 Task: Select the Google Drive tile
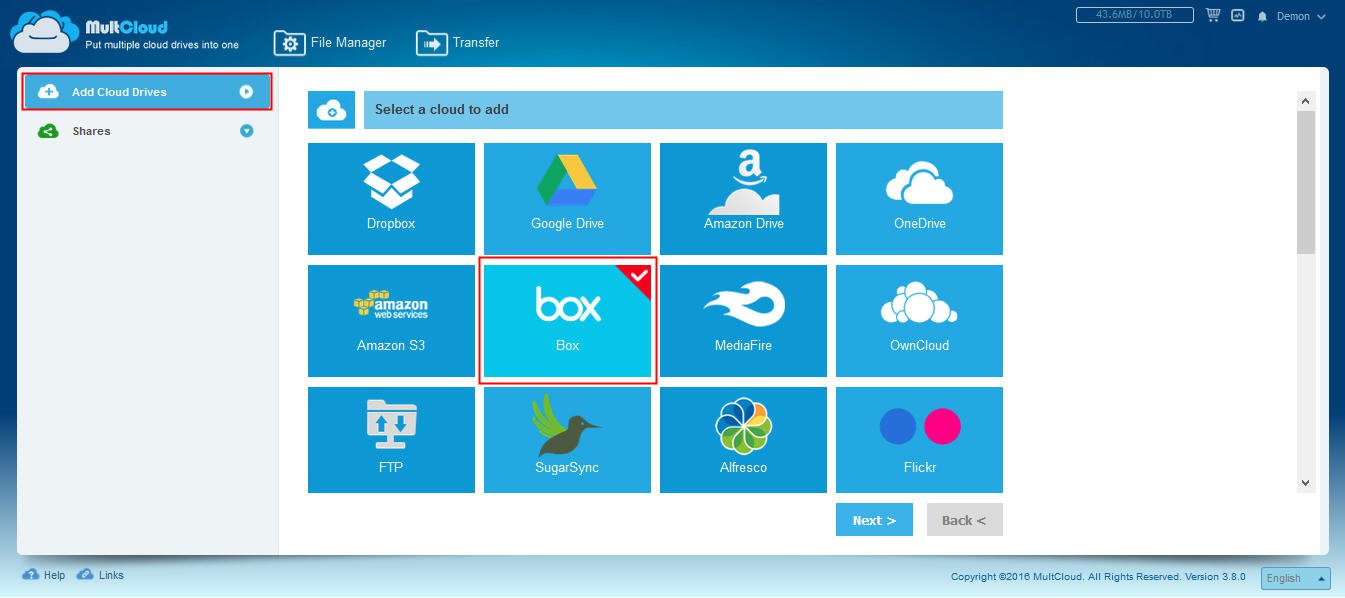click(567, 198)
